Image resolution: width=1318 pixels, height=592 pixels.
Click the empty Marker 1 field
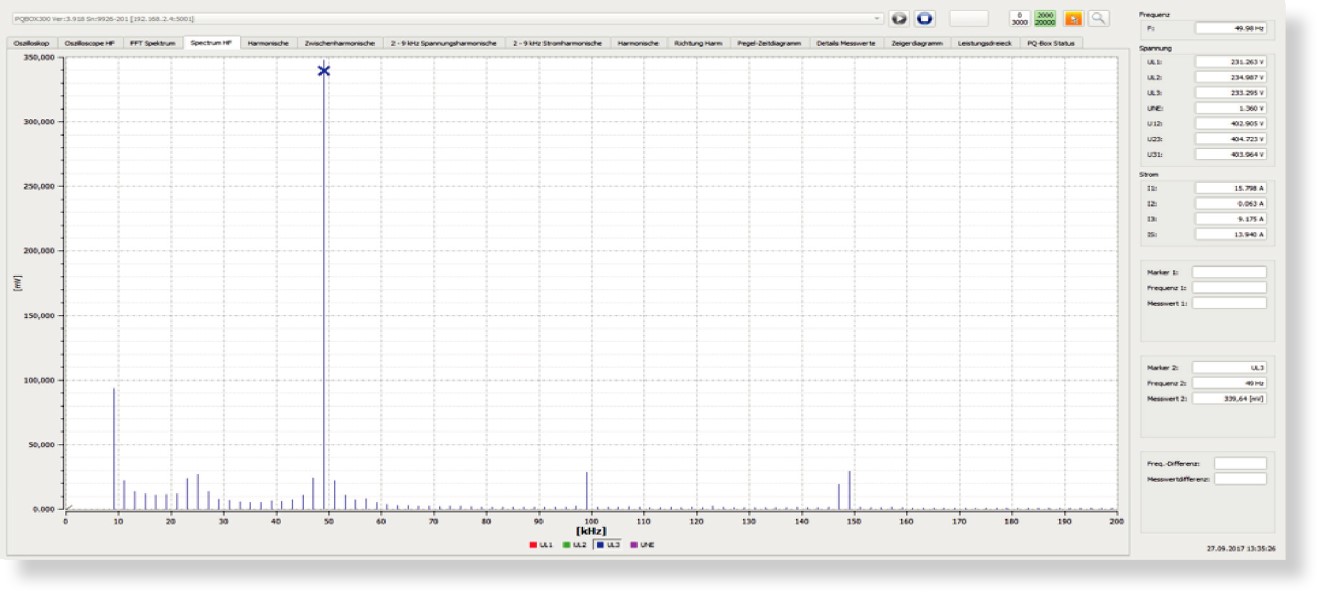pyautogui.click(x=1229, y=272)
